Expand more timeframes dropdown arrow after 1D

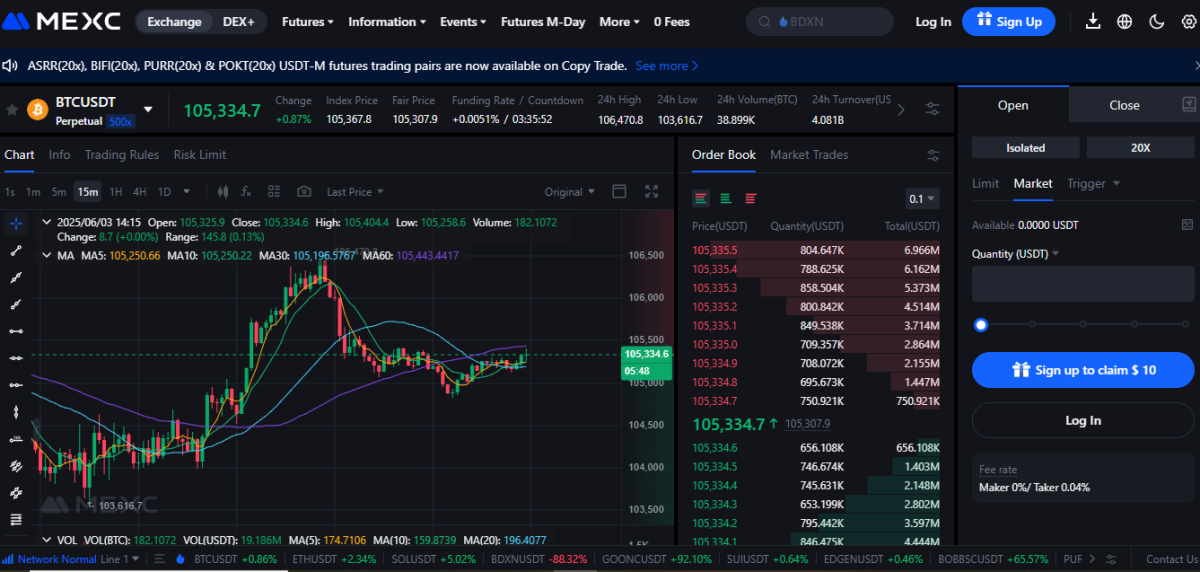(188, 191)
